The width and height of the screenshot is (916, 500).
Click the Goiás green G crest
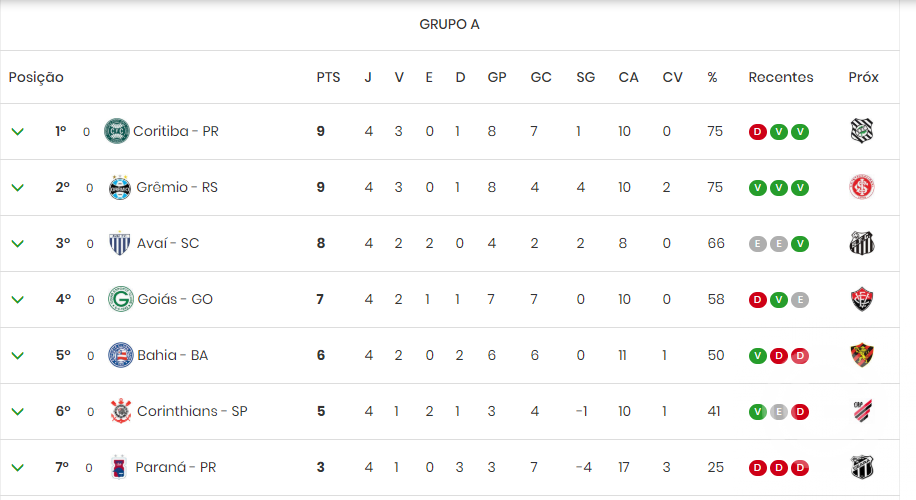121,299
